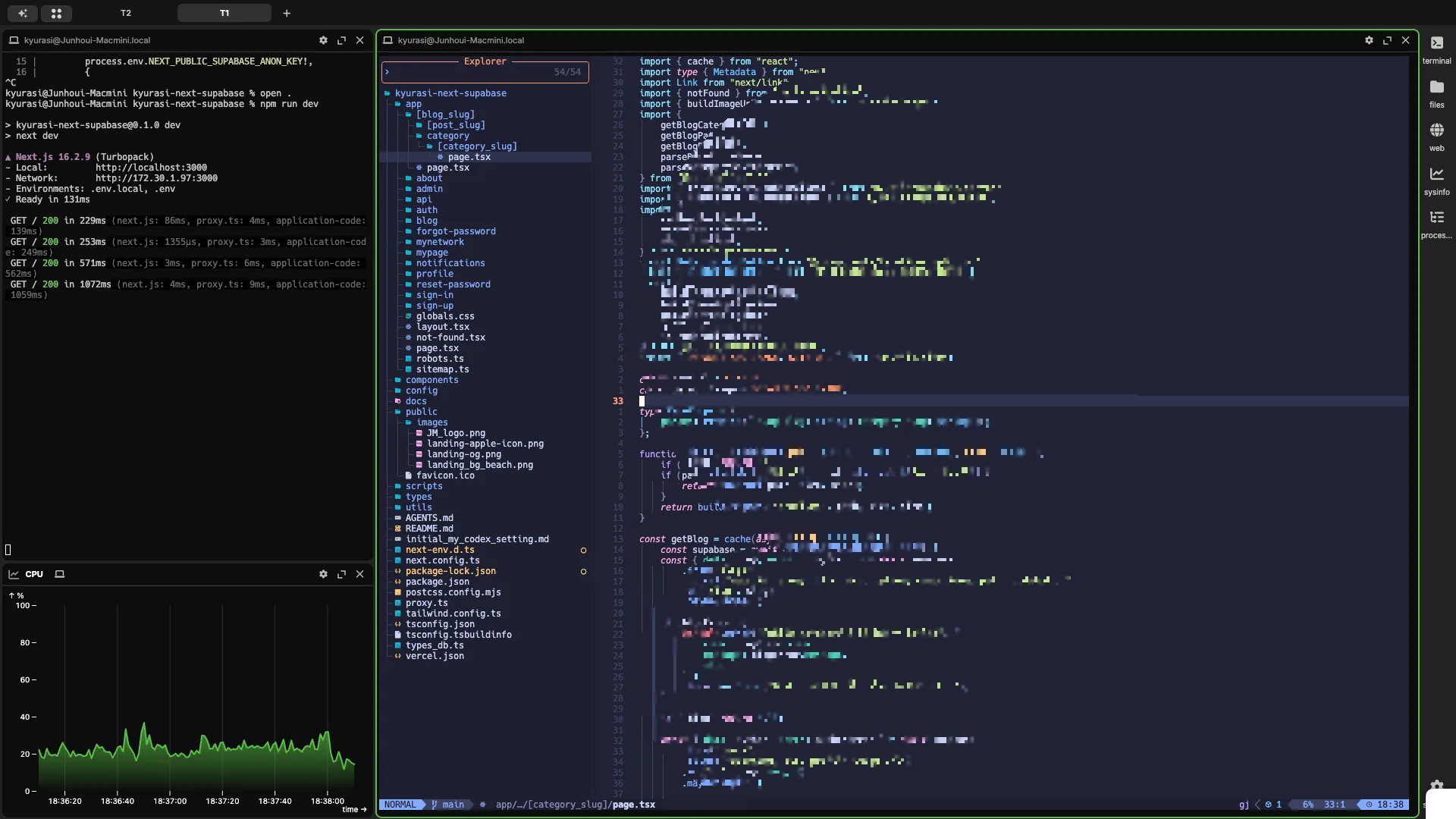Open the settings gear in right sidebar bottom

point(1436,786)
